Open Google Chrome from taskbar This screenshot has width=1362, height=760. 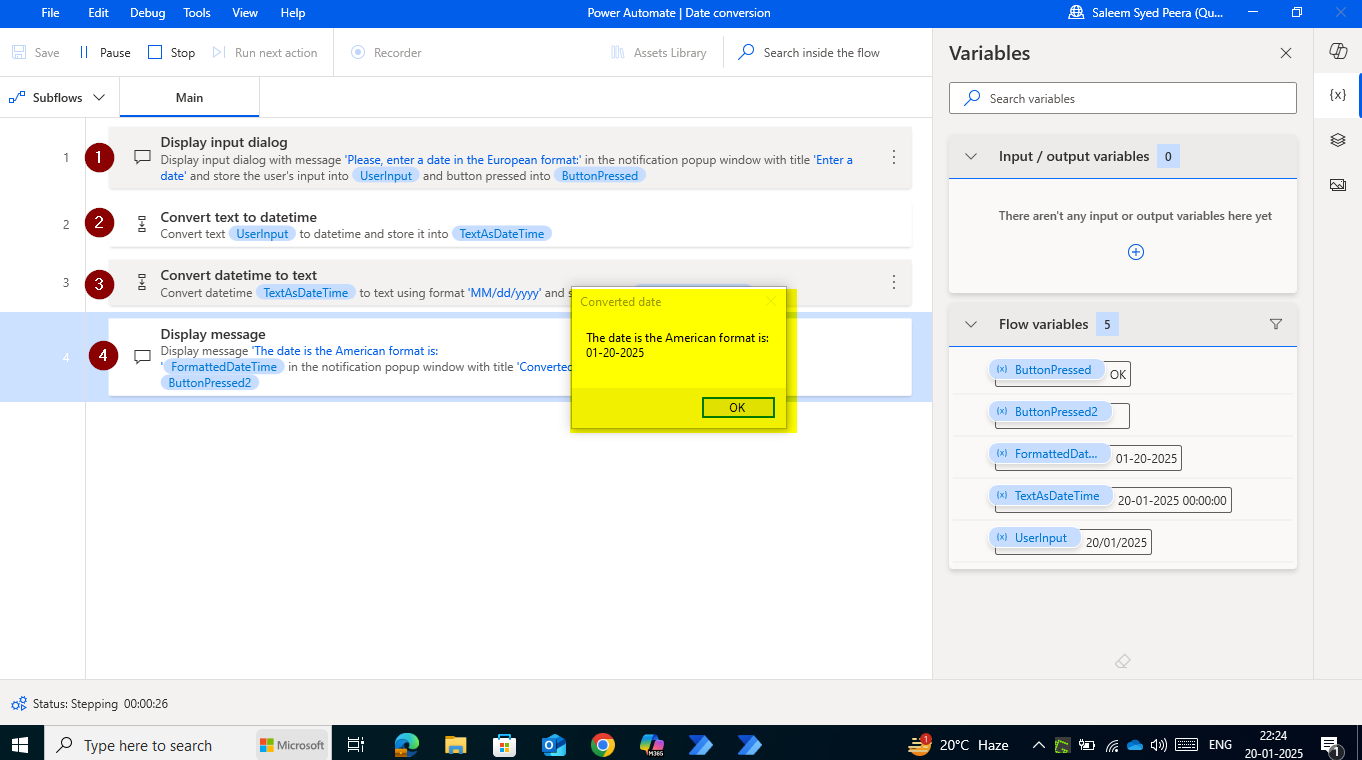602,744
